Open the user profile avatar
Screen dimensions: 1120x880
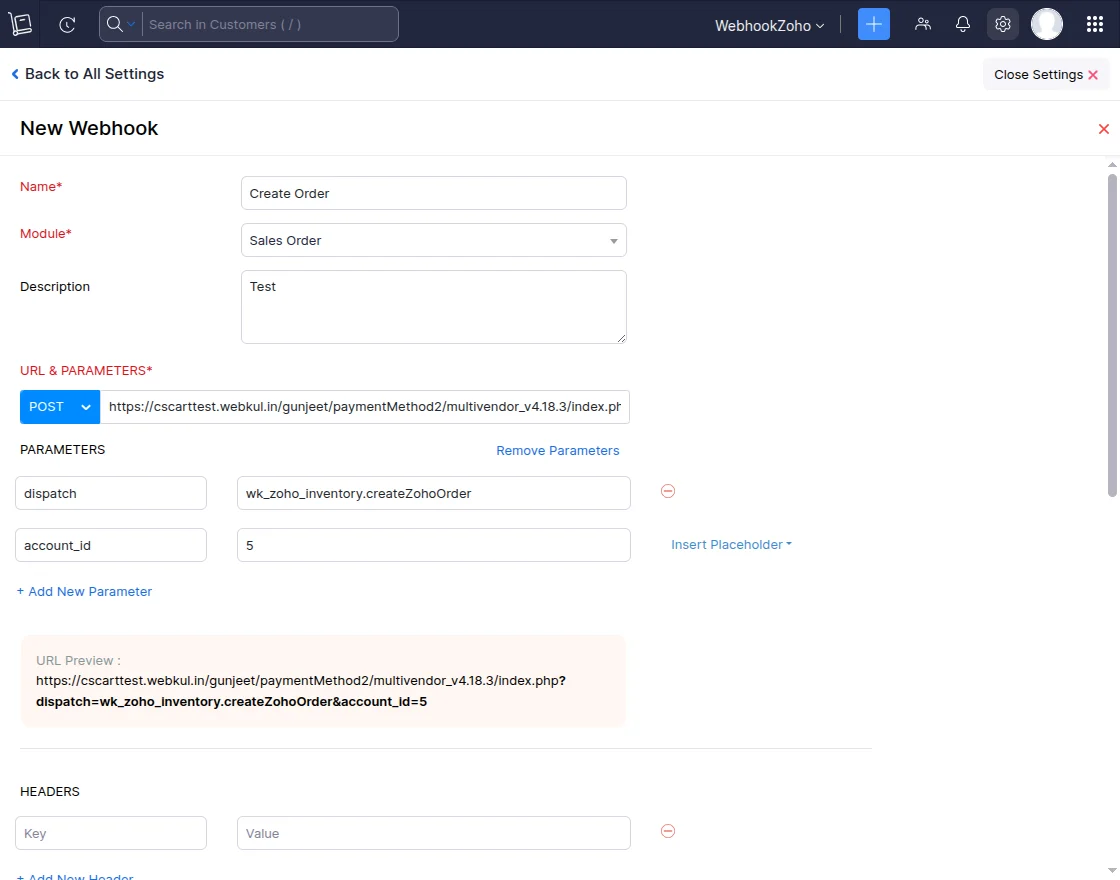point(1046,24)
